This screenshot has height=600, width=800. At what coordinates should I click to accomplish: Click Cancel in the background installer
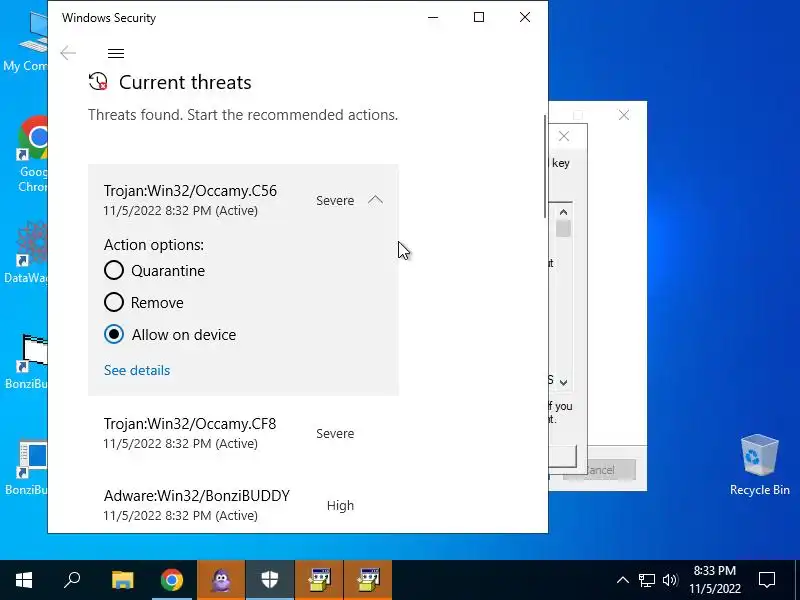[x=599, y=470]
